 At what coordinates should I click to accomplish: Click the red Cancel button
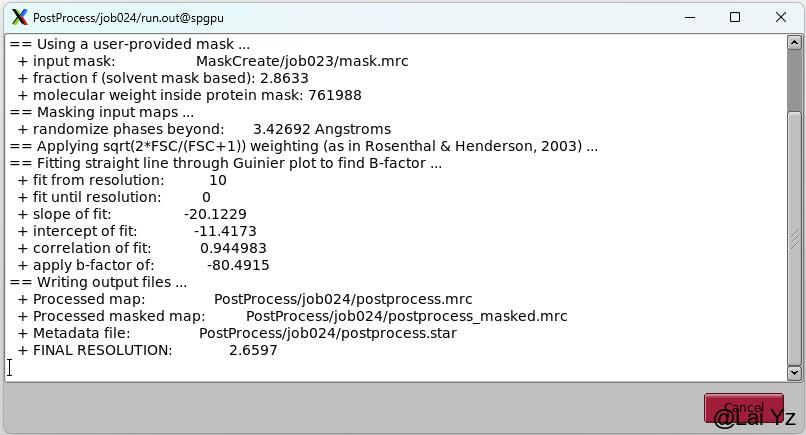click(744, 408)
